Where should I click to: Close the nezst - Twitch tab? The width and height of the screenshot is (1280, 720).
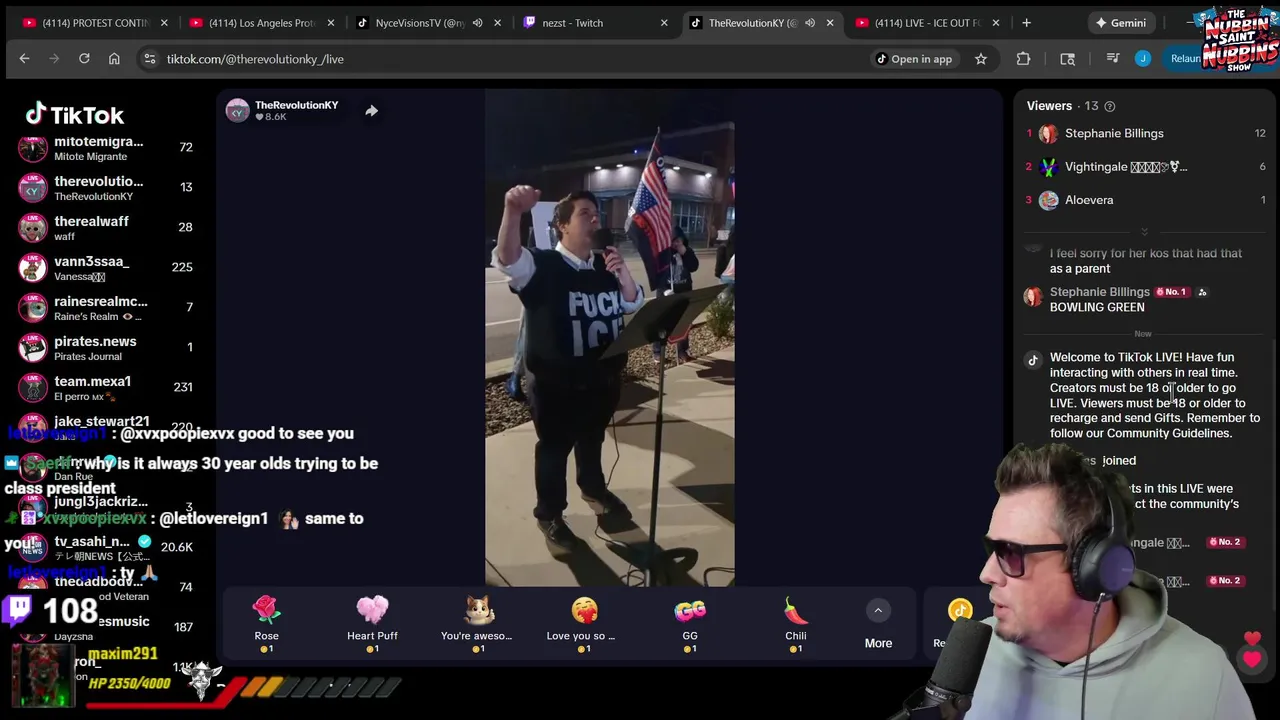663,23
